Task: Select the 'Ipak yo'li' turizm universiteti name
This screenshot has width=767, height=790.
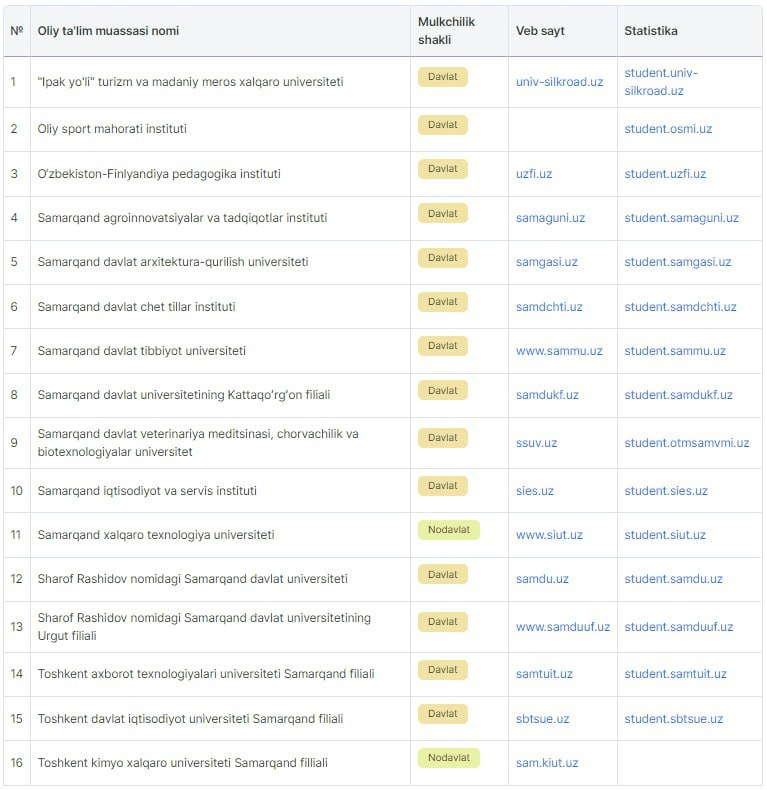Action: 190,82
